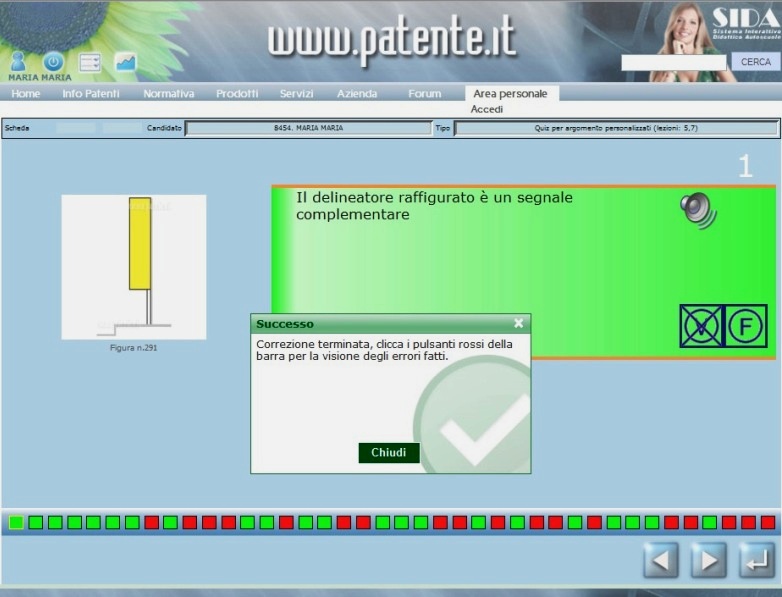This screenshot has height=597, width=782.
Task: Go to next question arrow
Action: pyautogui.click(x=708, y=560)
